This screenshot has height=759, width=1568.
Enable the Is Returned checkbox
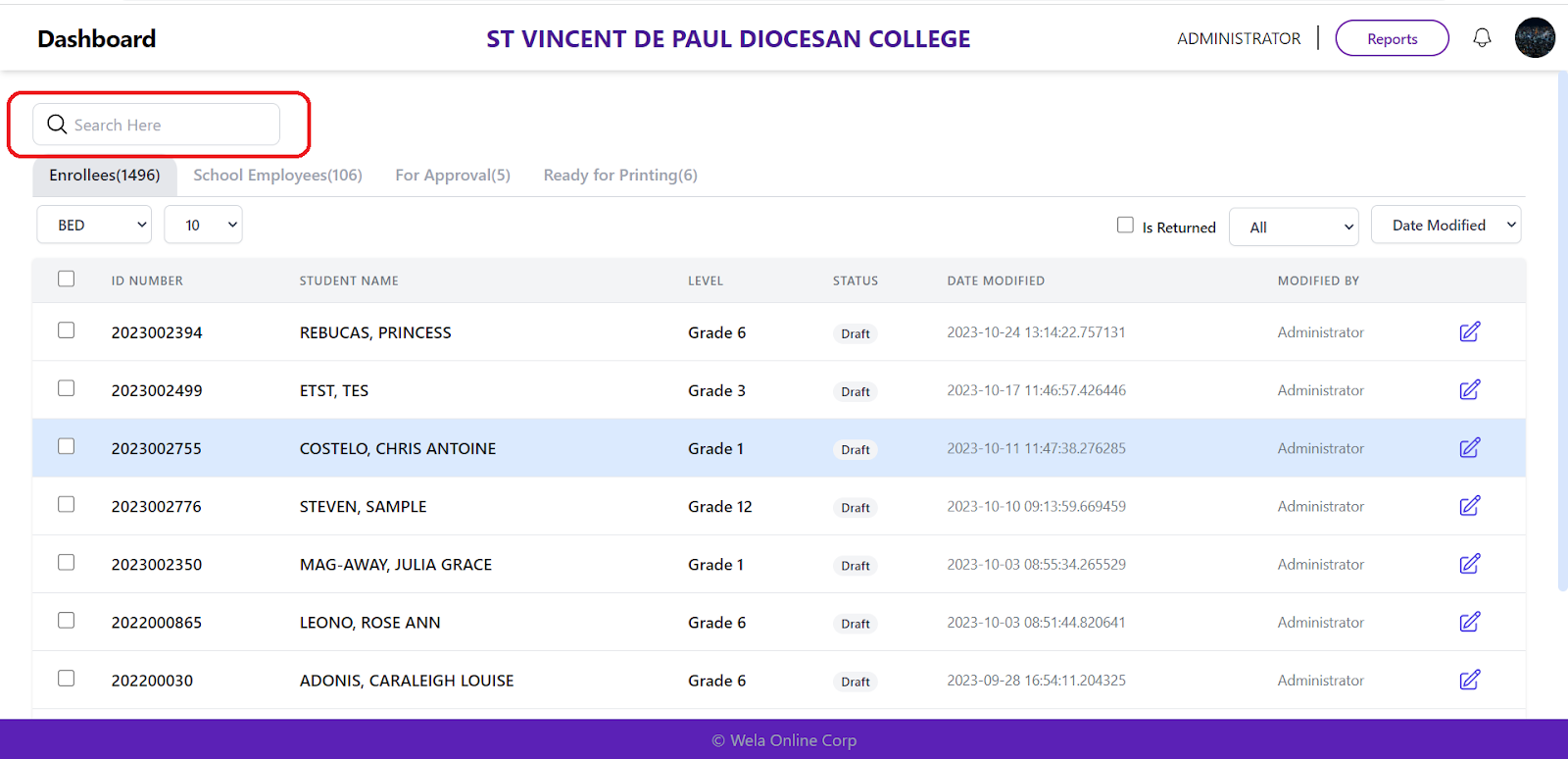click(1125, 226)
